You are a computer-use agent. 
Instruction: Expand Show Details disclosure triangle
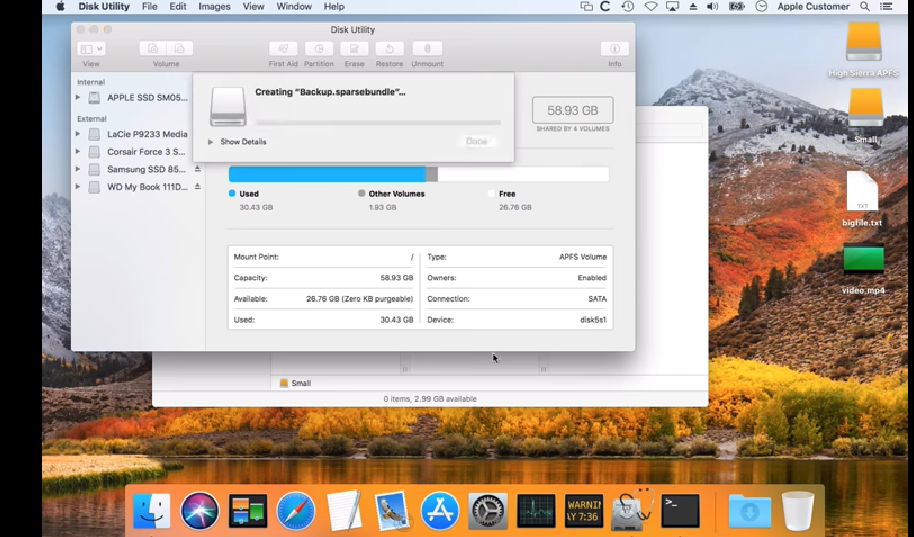(x=211, y=142)
